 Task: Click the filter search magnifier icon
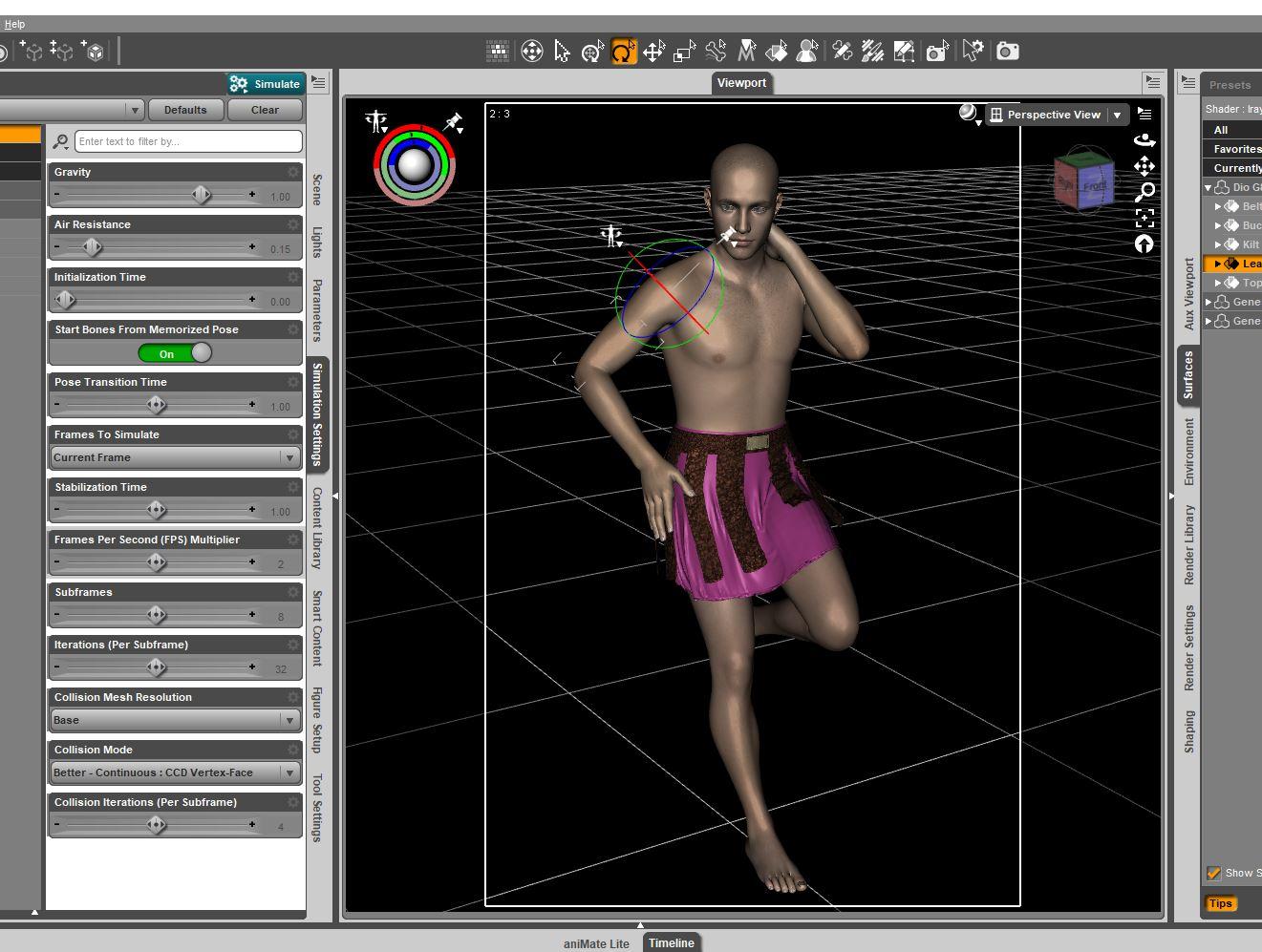coord(61,141)
